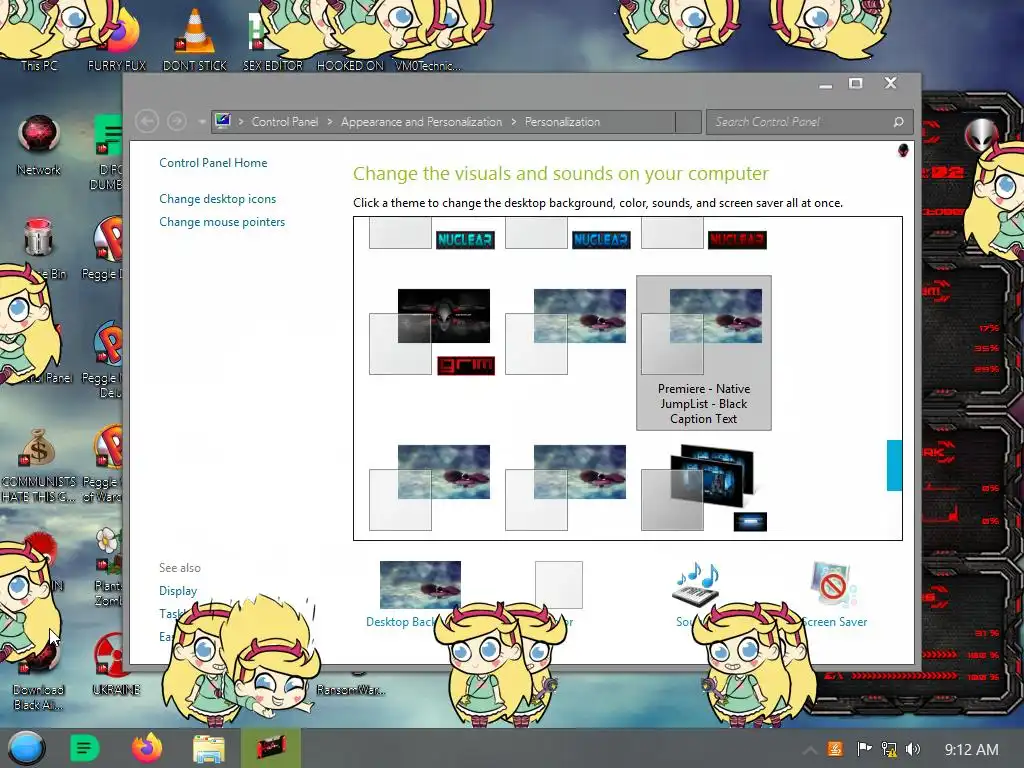Select the grim theme thumbnail
The height and width of the screenshot is (768, 1024).
(x=432, y=332)
